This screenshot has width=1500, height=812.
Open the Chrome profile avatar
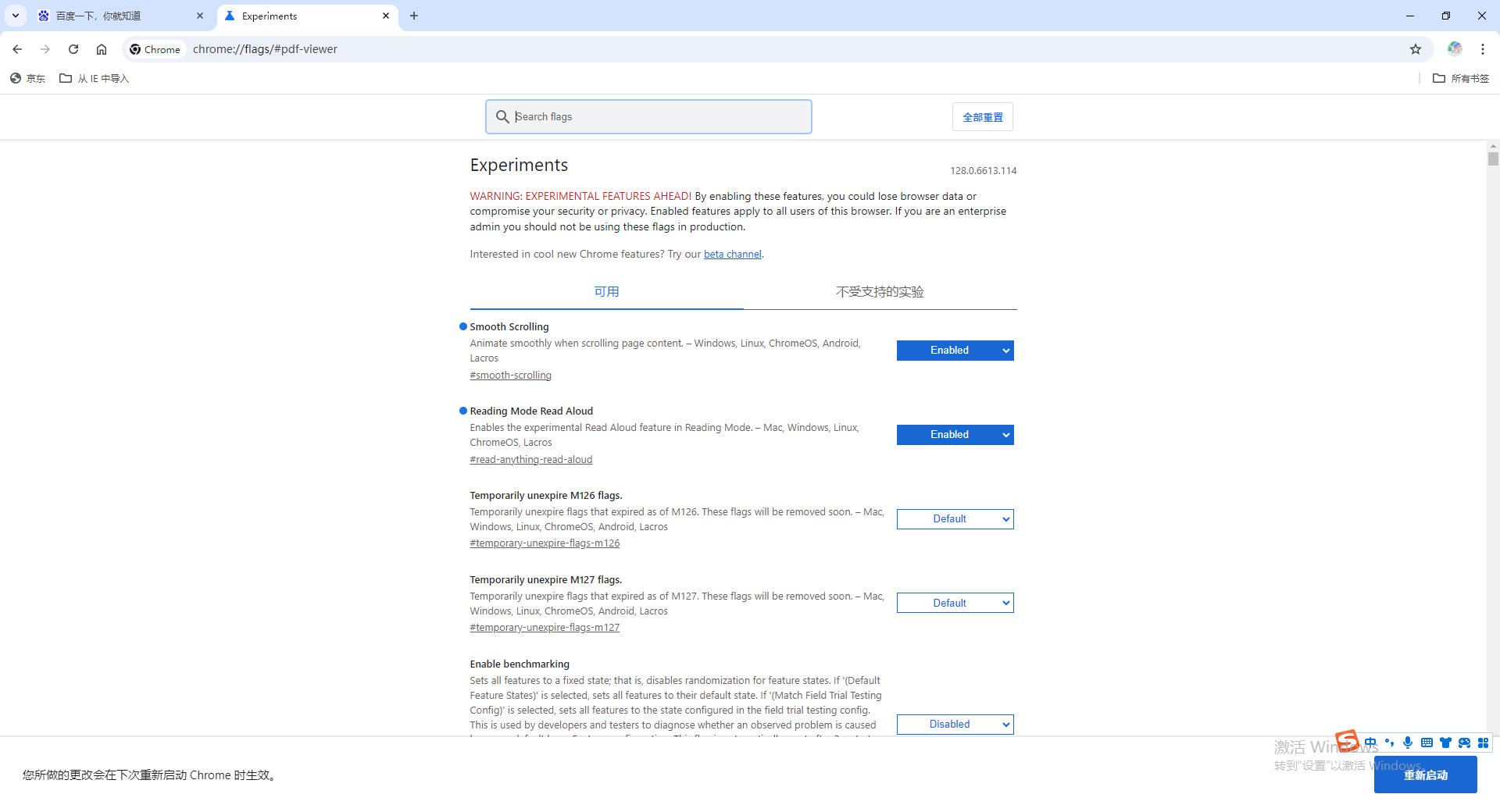click(x=1455, y=48)
